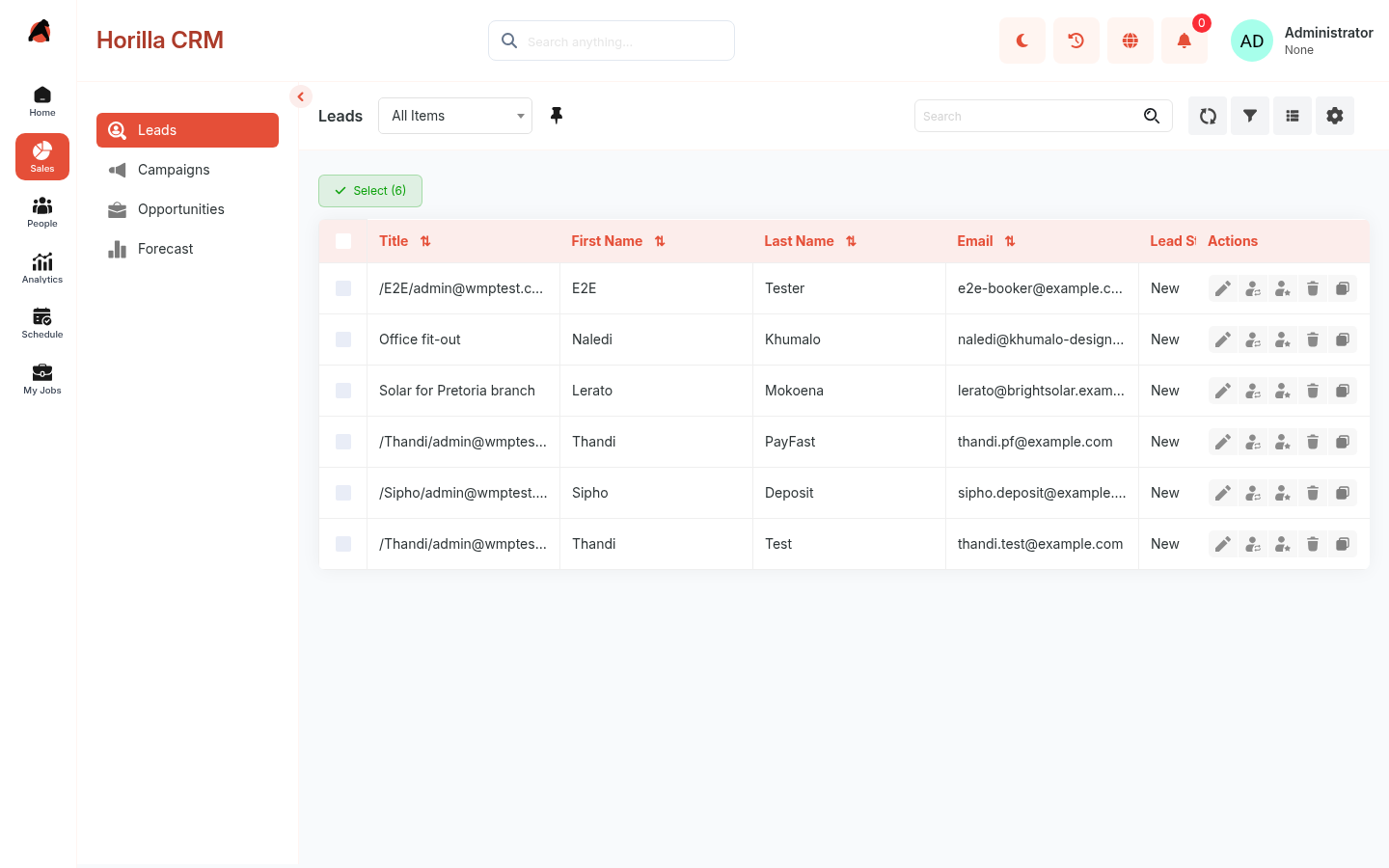Screen dimensions: 1389x868
Task: Refresh the leads list with circular arrows icon
Action: tap(1208, 116)
